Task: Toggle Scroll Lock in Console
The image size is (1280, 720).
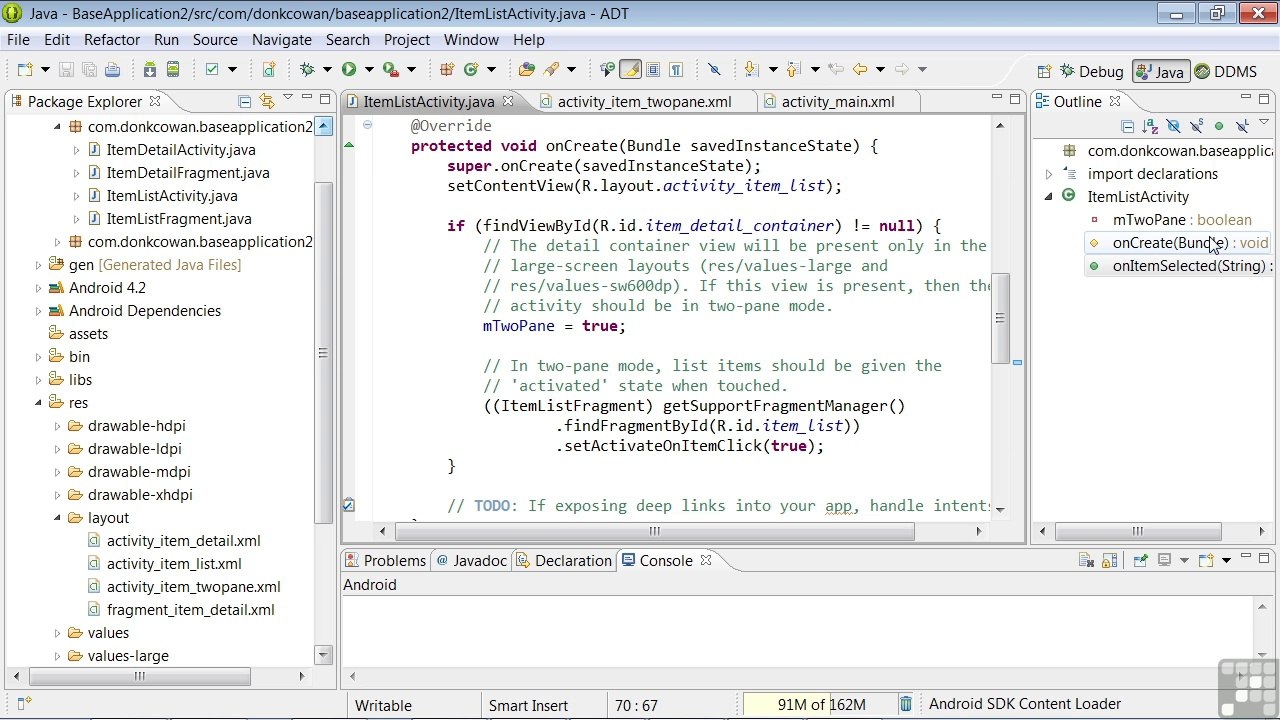Action: point(1110,561)
